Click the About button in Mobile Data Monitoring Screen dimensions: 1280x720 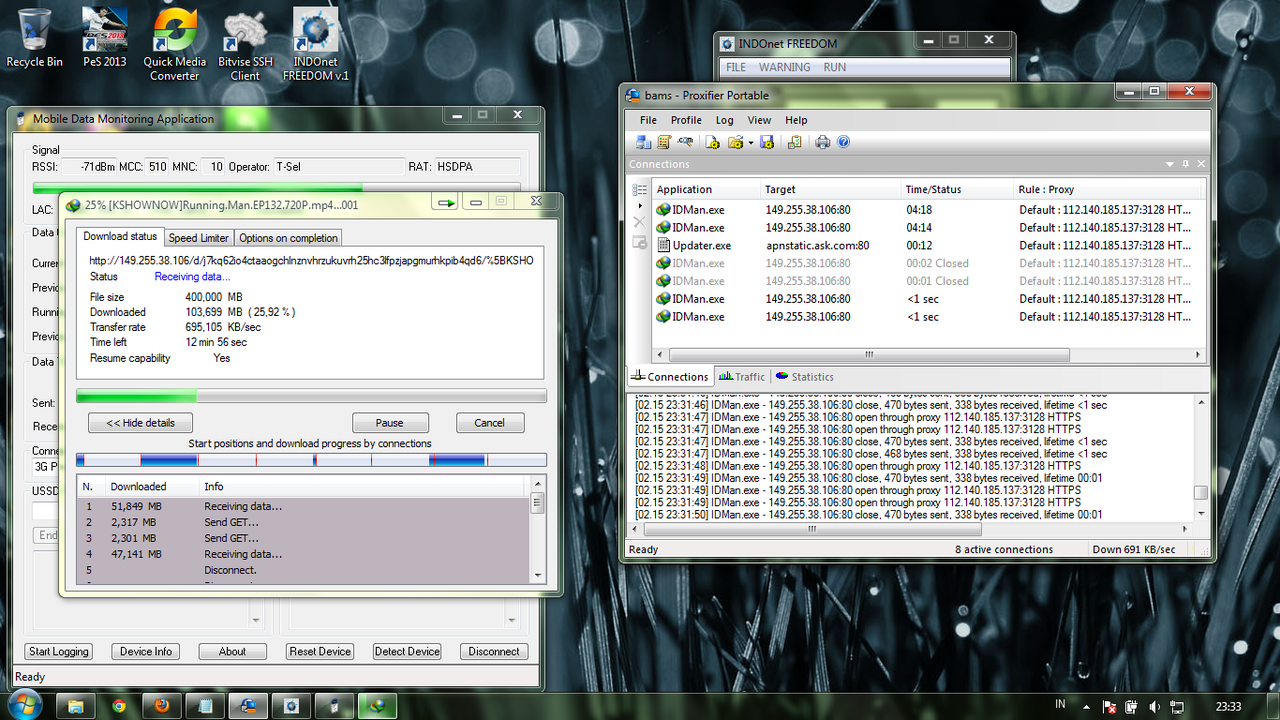coord(232,651)
